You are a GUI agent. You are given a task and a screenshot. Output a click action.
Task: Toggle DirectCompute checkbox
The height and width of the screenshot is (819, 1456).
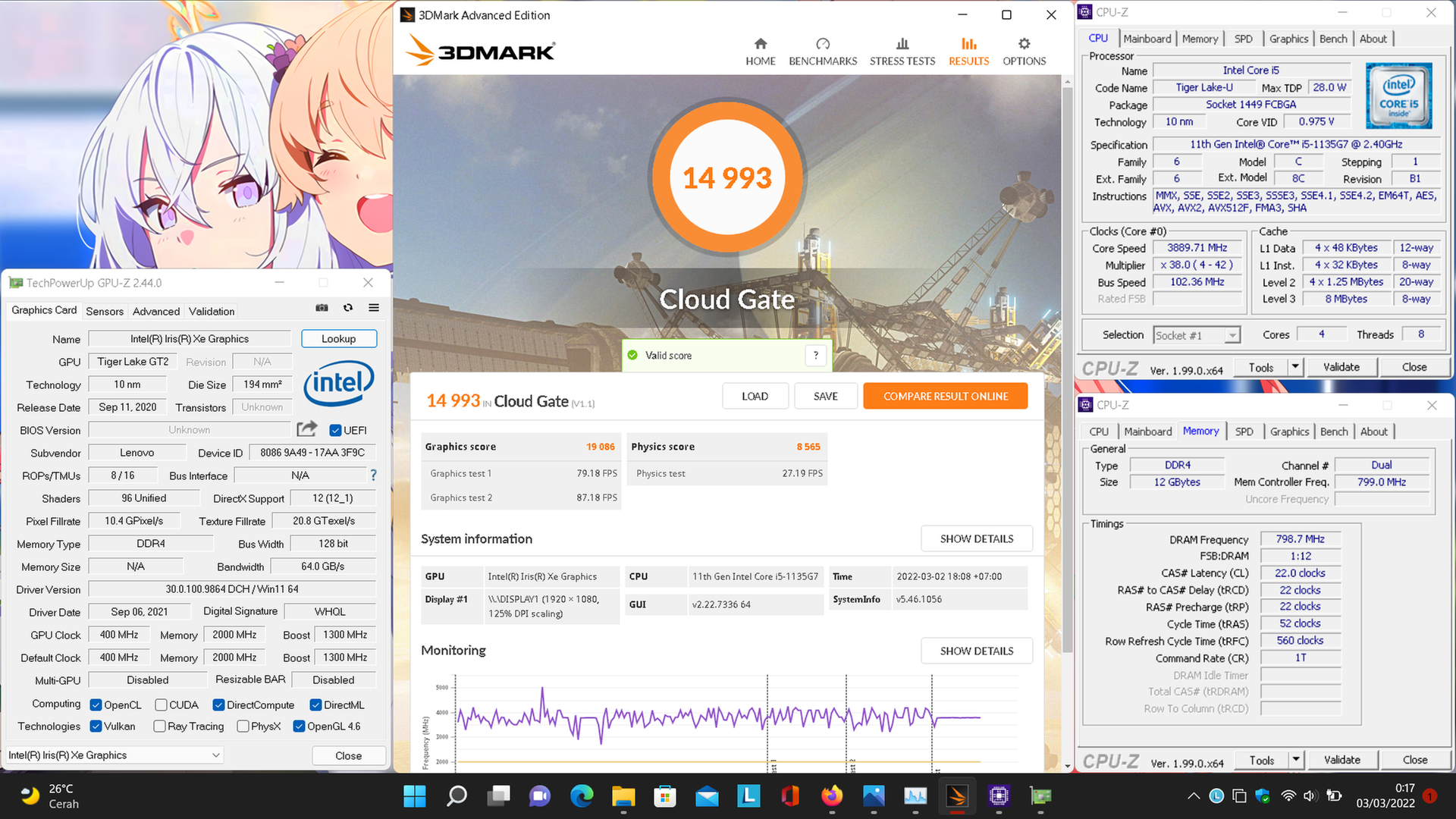[218, 704]
